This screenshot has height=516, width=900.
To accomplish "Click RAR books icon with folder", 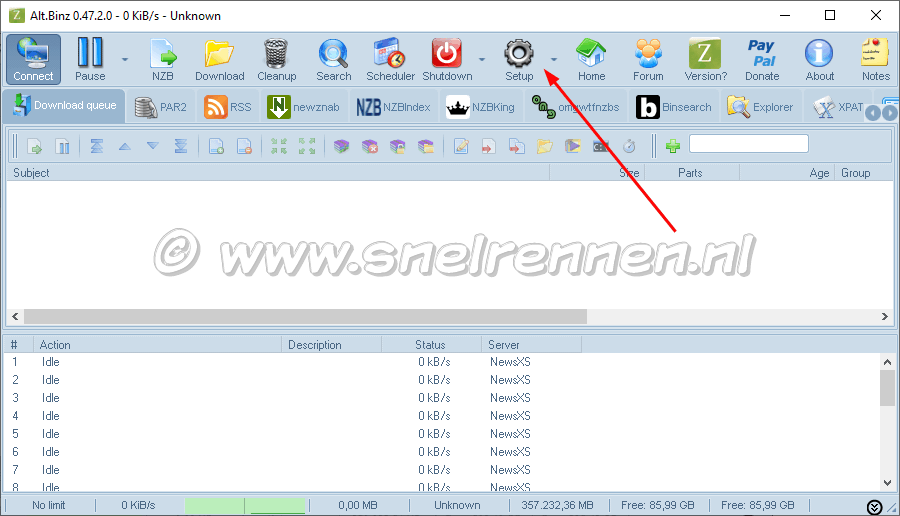I will point(426,146).
